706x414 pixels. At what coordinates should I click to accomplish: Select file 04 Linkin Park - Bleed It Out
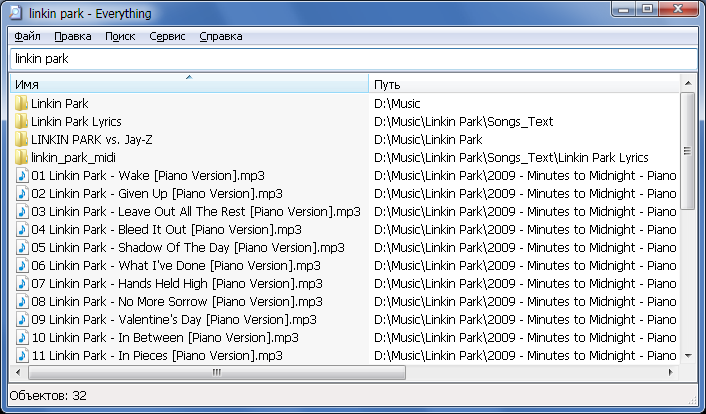tap(166, 230)
